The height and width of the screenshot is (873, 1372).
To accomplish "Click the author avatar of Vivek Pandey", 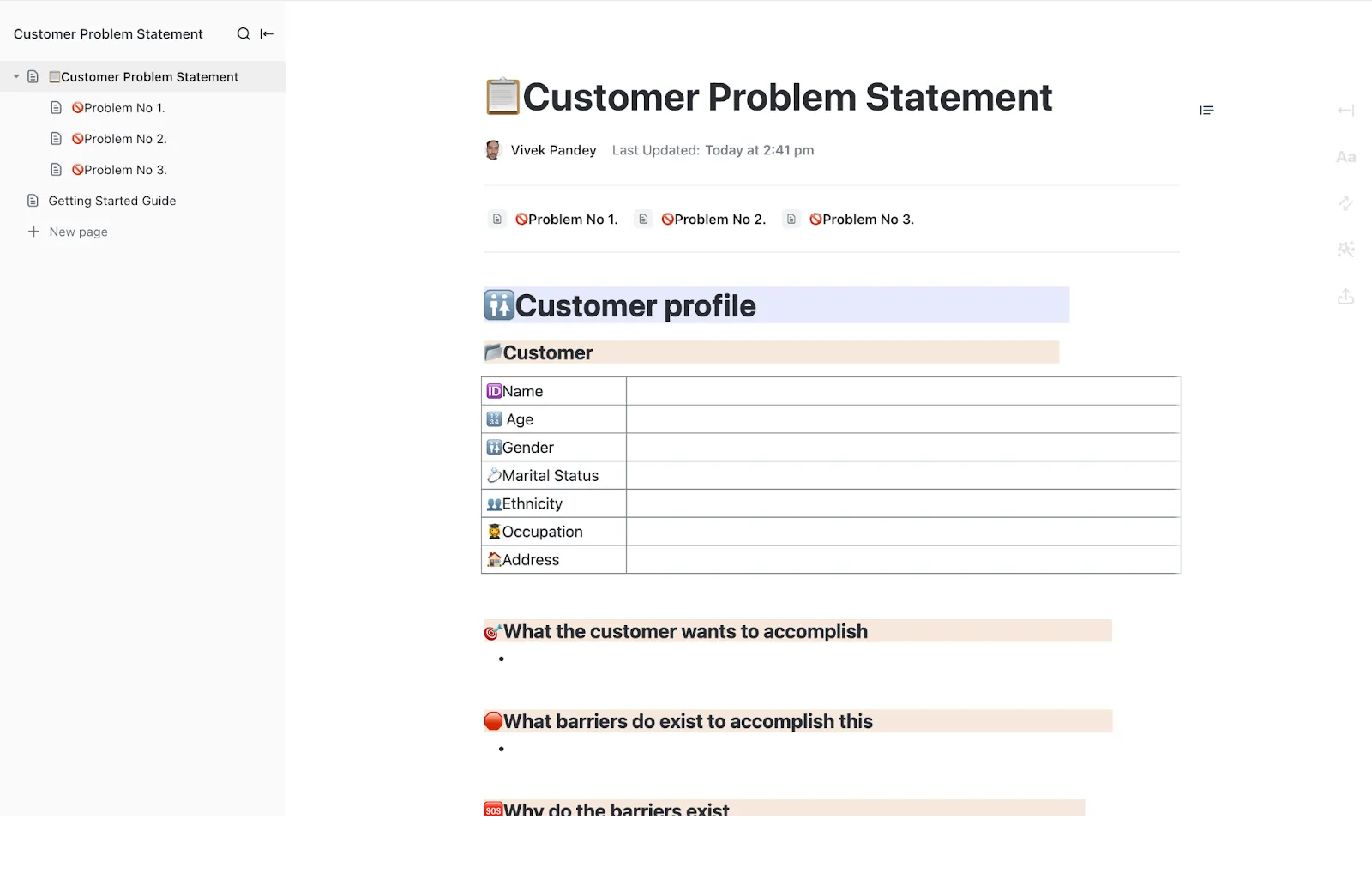I will tap(493, 150).
